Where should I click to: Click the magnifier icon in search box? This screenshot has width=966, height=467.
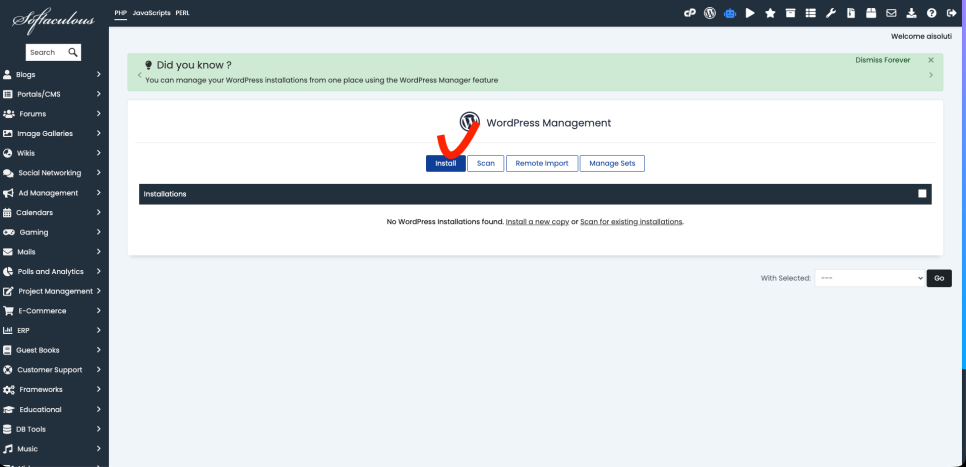73,52
